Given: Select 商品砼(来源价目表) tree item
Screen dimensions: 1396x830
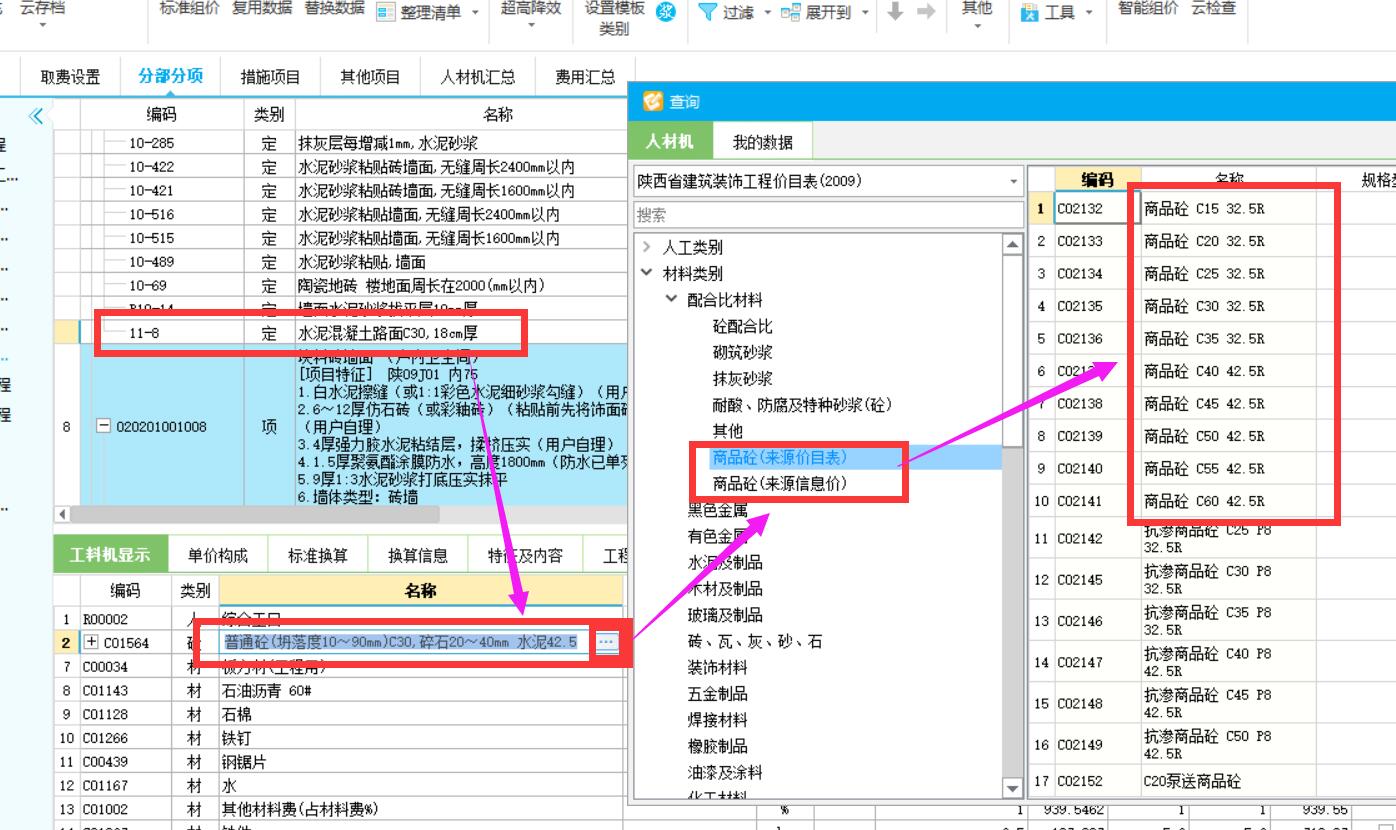Looking at the screenshot, I should (779, 457).
